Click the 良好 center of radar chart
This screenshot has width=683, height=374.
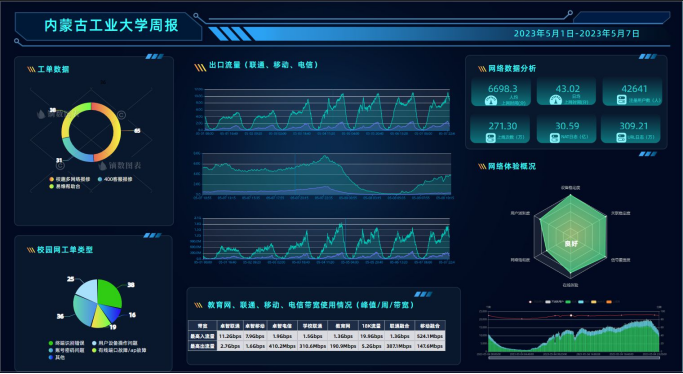click(x=571, y=244)
